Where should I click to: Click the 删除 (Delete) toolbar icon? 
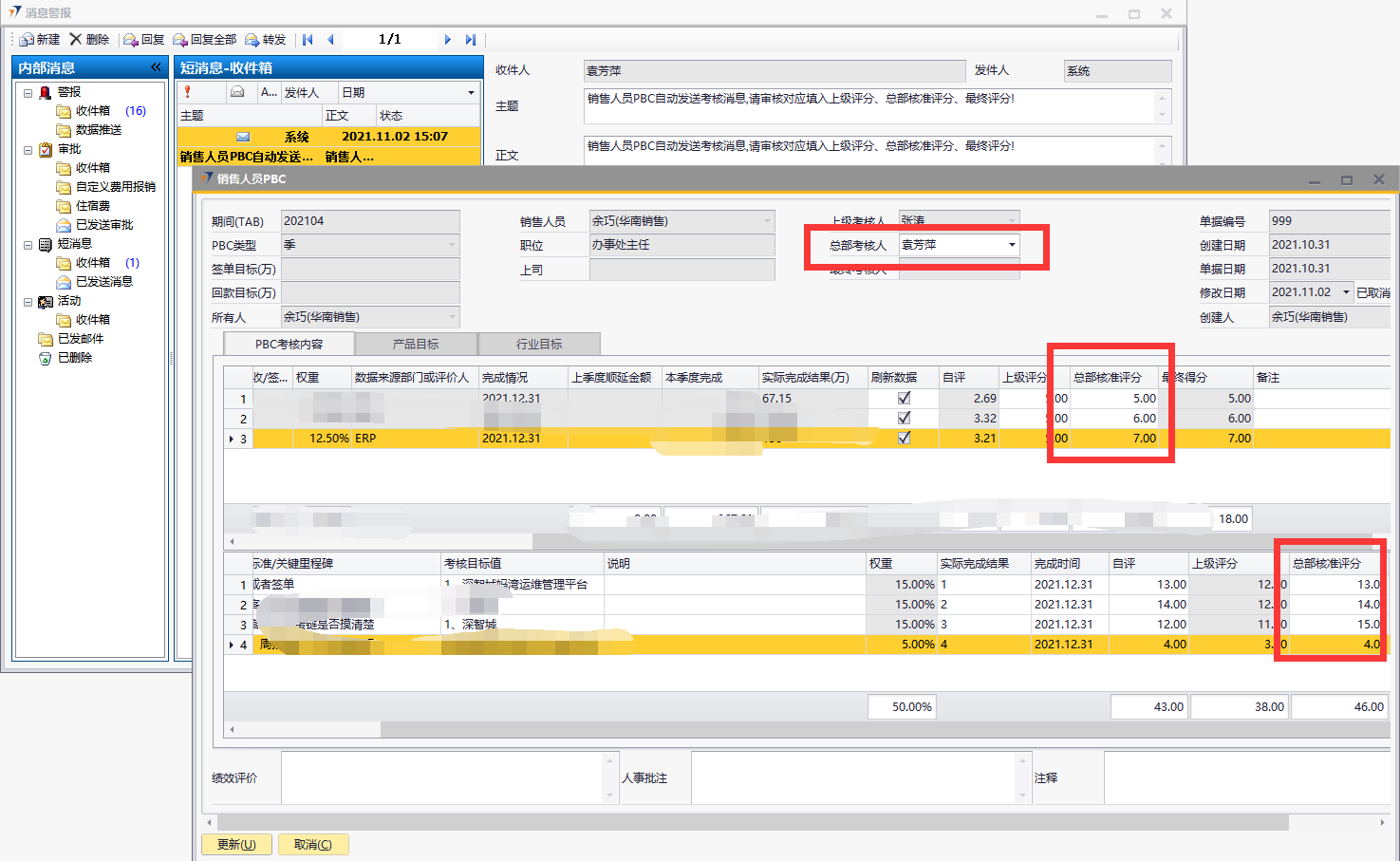coord(77,40)
